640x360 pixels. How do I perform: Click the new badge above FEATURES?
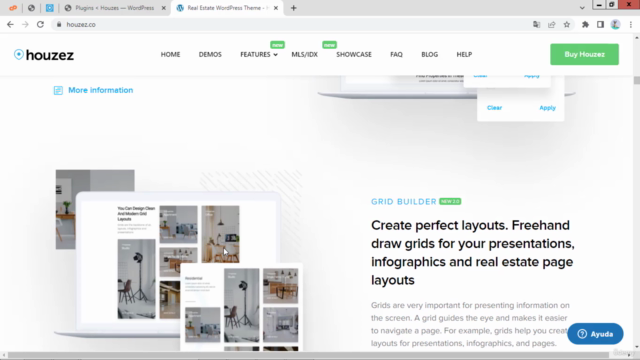[277, 45]
